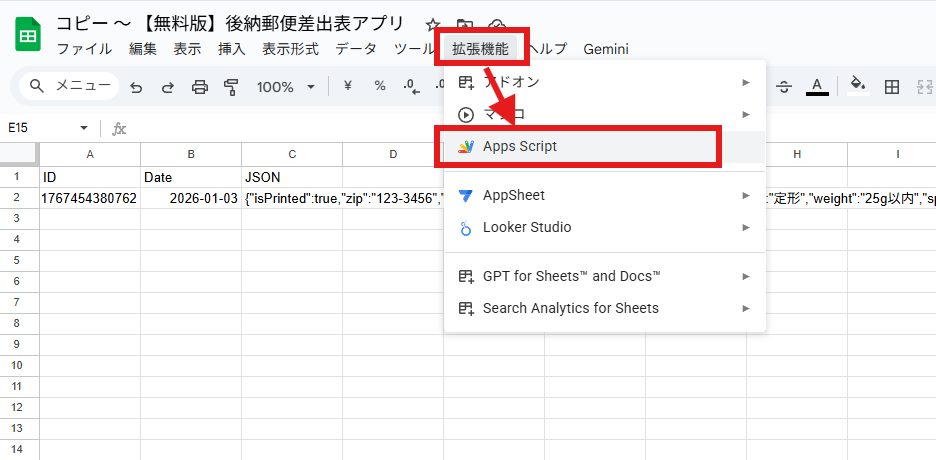Screen dimensions: 936x460
Task: Star this spreadsheet document
Action: [x=432, y=24]
